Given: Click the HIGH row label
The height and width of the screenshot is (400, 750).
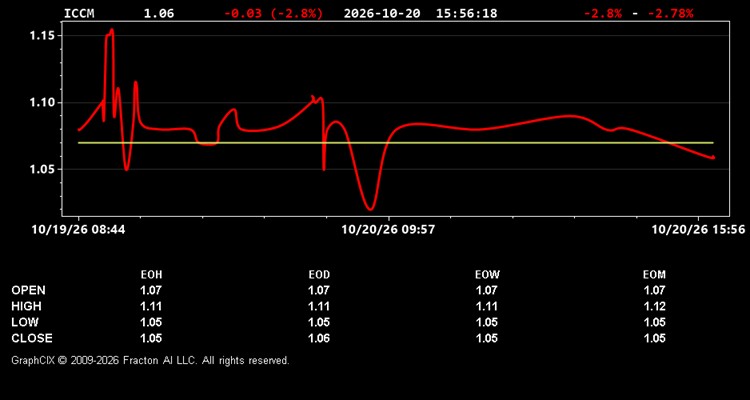Looking at the screenshot, I should pyautogui.click(x=26, y=306).
